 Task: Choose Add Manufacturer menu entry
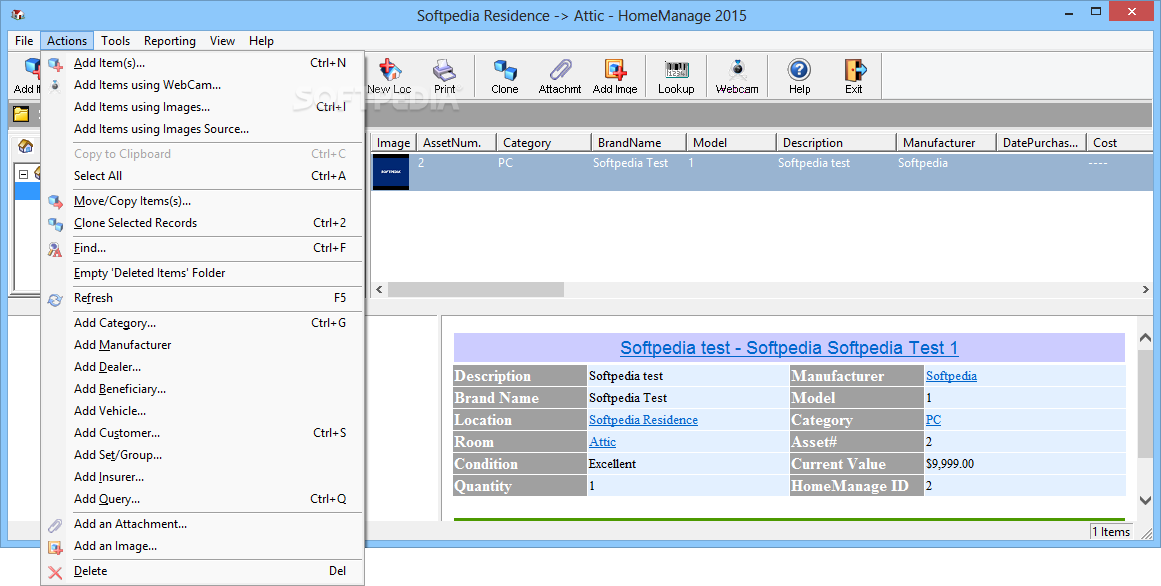click(203, 344)
